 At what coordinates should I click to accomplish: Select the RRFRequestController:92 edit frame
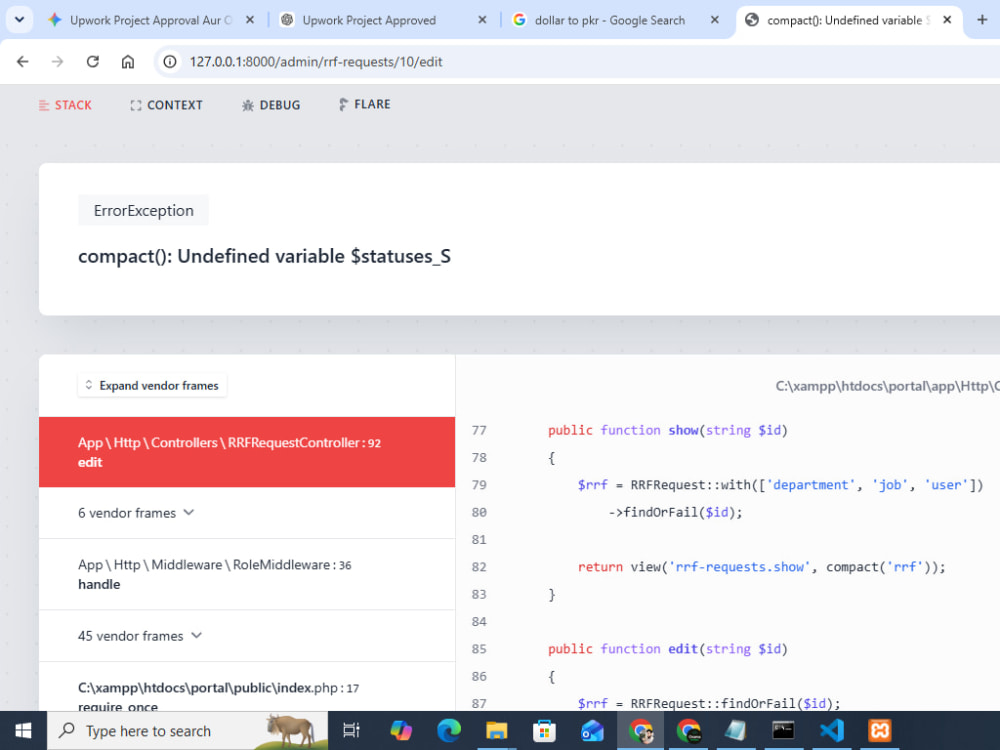(x=247, y=452)
